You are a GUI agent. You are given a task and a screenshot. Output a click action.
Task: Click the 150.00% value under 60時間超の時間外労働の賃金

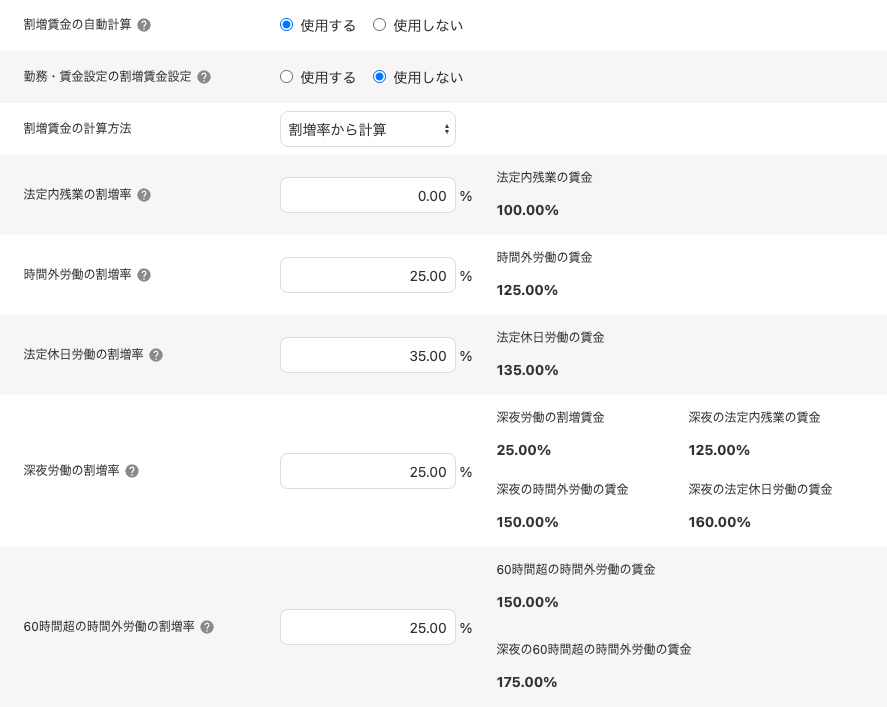[x=527, y=602]
